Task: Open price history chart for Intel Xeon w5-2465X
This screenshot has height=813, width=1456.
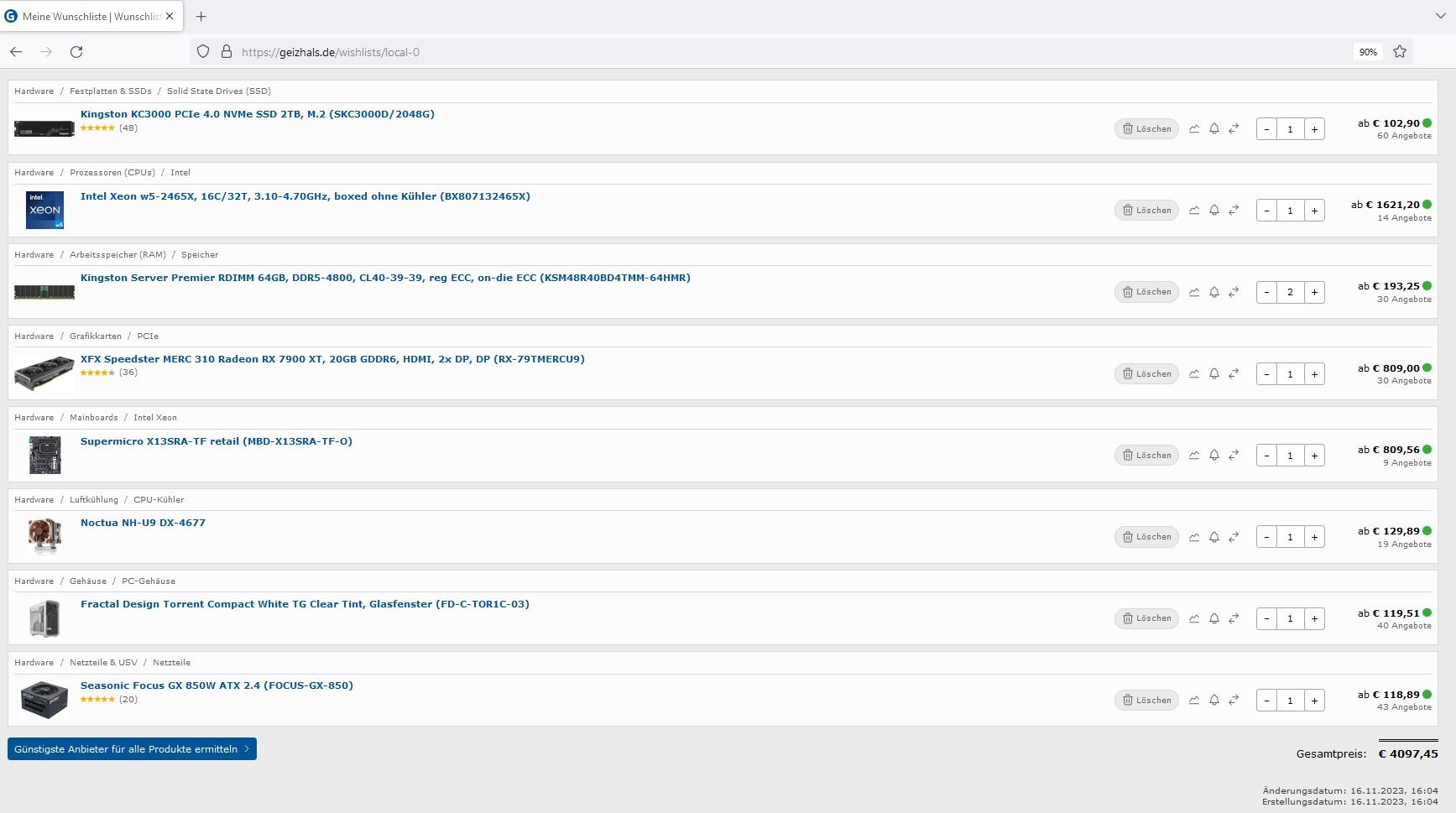Action: tap(1194, 211)
